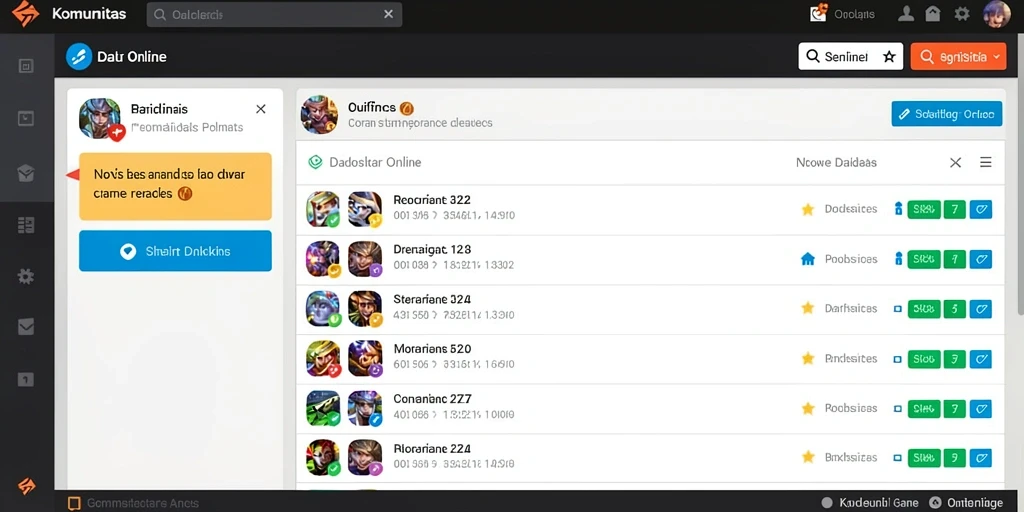The height and width of the screenshot is (512, 1024).
Task: Click blue house icon in Drenaigat 128 row
Action: point(808,259)
